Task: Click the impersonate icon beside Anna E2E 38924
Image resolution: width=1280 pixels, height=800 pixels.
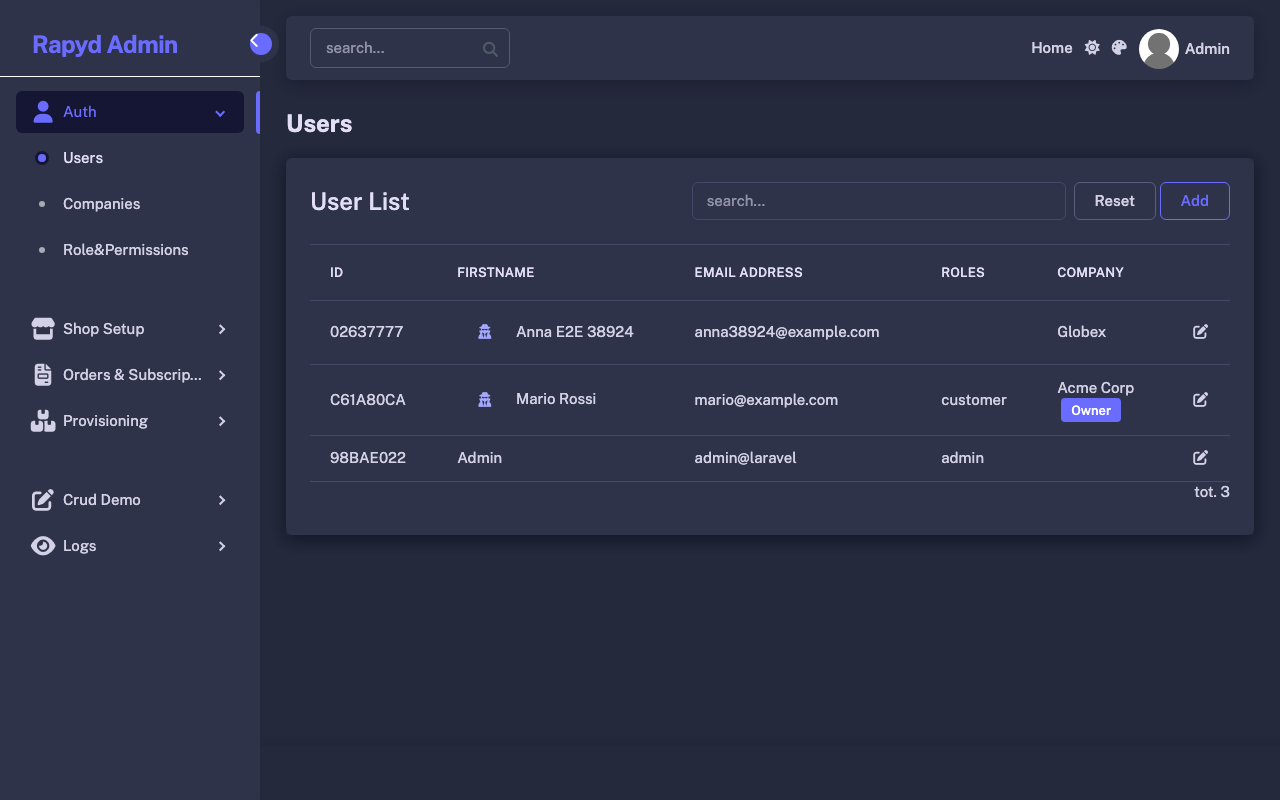Action: 485,332
